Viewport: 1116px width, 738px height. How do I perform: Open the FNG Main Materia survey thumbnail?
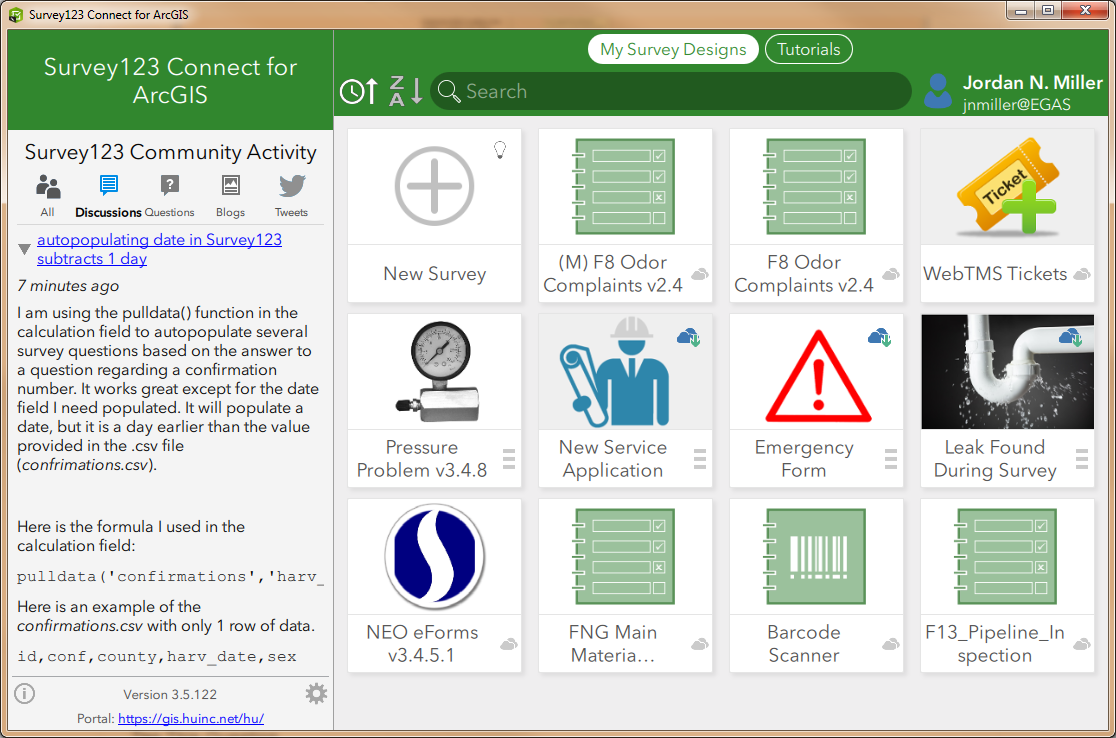[x=625, y=557]
